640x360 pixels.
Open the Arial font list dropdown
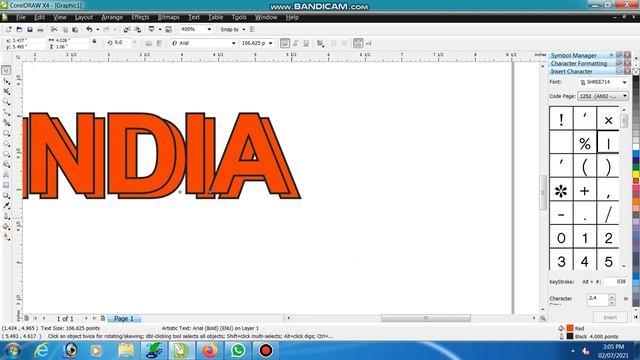[x=233, y=43]
